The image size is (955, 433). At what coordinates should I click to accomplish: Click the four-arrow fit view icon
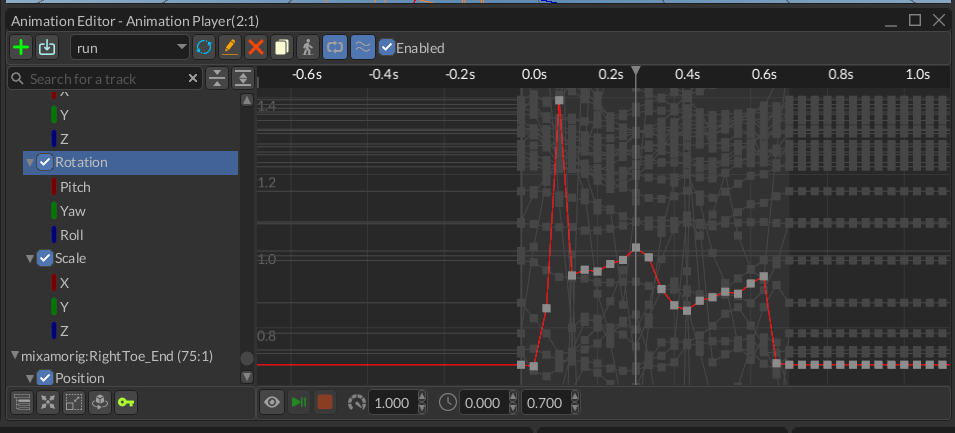(x=48, y=403)
